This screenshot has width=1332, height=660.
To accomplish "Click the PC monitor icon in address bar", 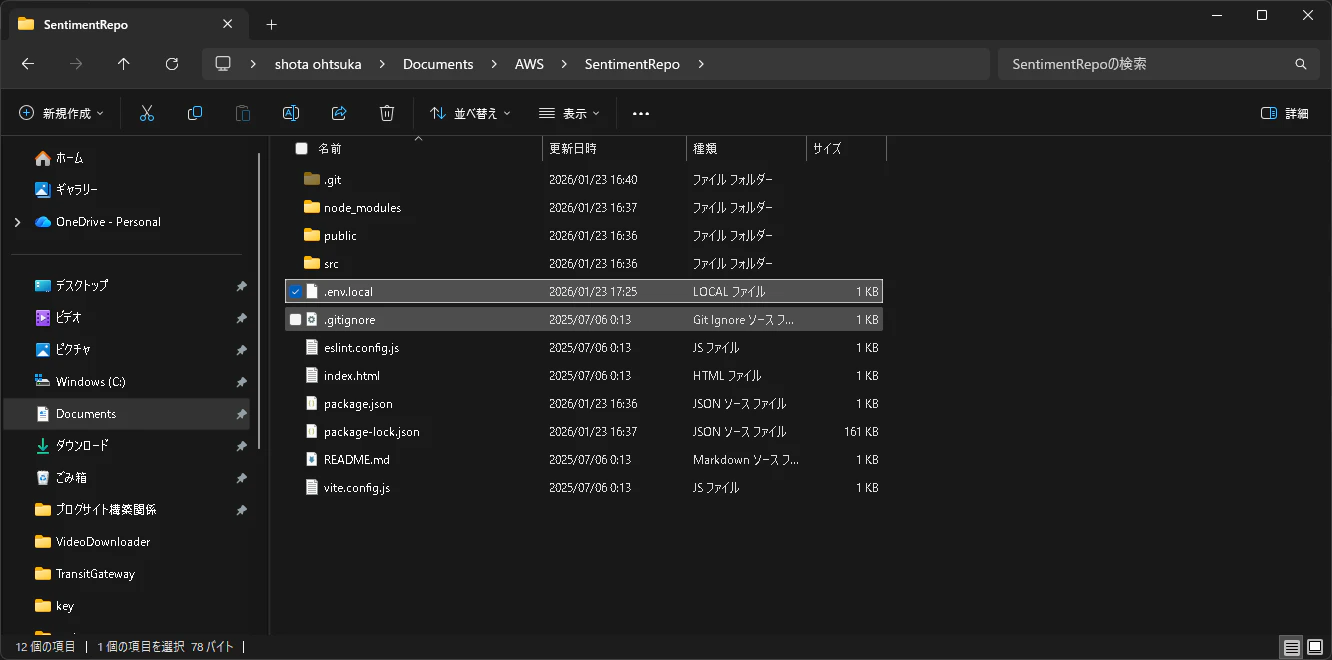I will pos(223,64).
